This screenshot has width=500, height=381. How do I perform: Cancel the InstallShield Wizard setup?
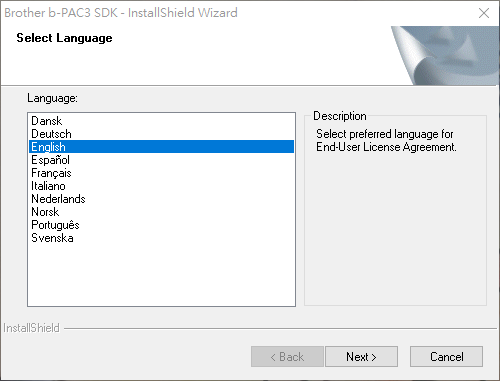[446, 357]
